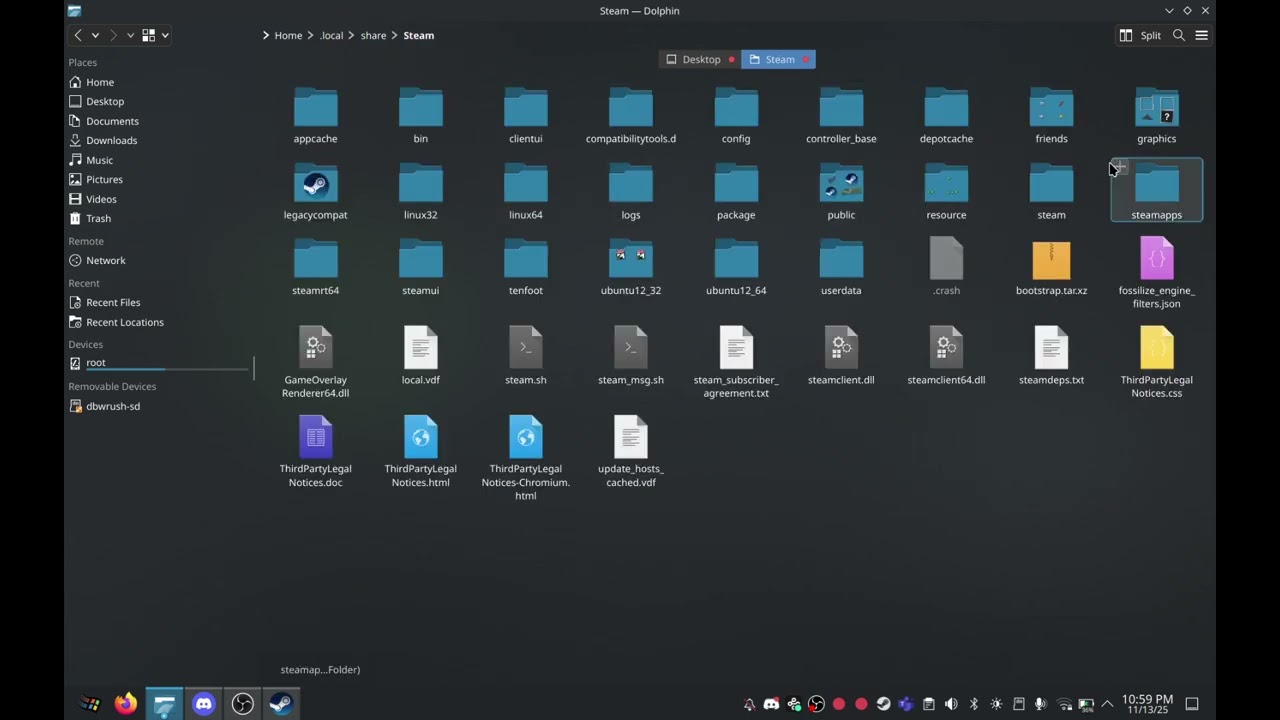Toggle Split view

pyautogui.click(x=1140, y=35)
